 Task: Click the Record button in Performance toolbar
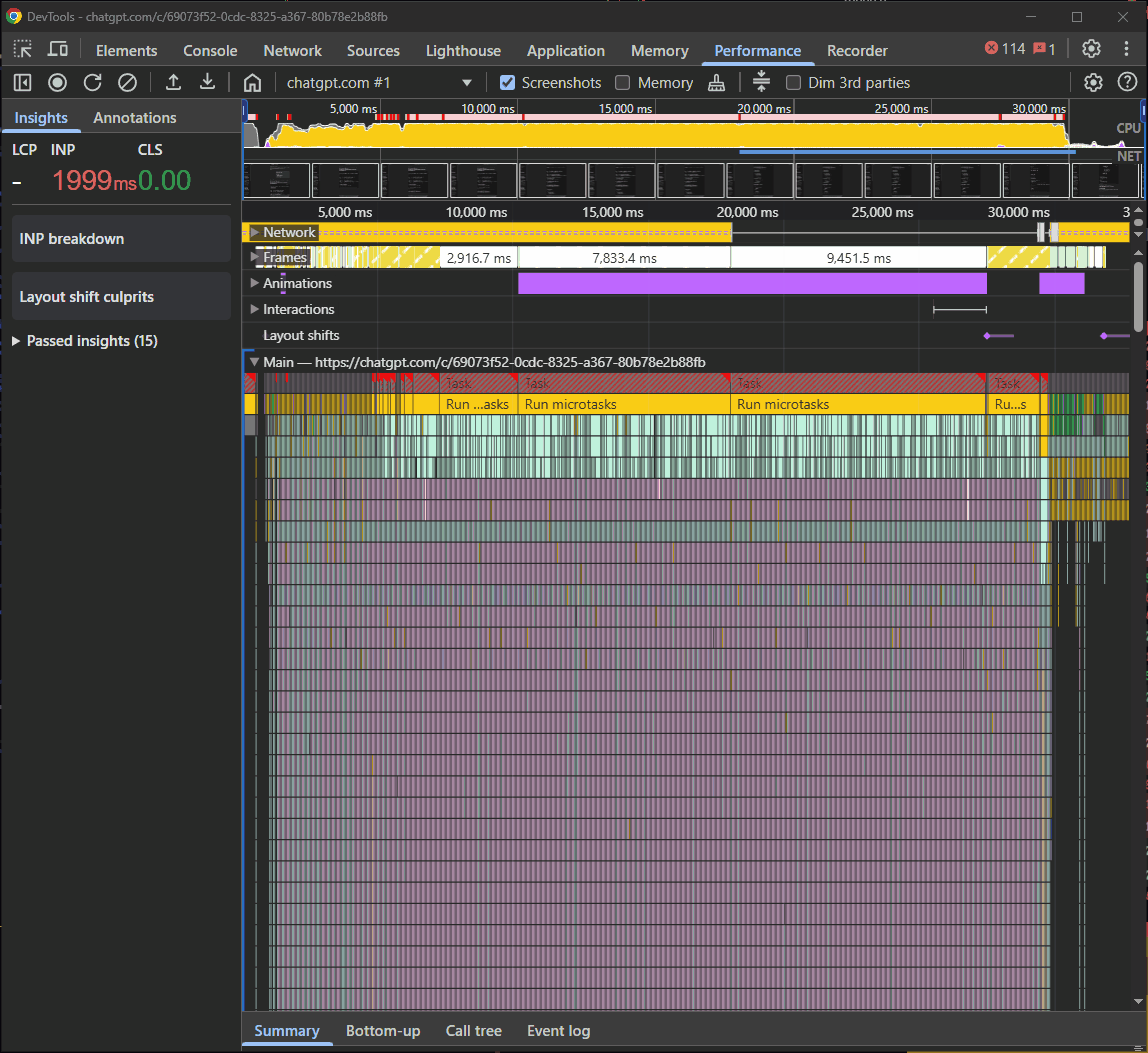pos(58,83)
